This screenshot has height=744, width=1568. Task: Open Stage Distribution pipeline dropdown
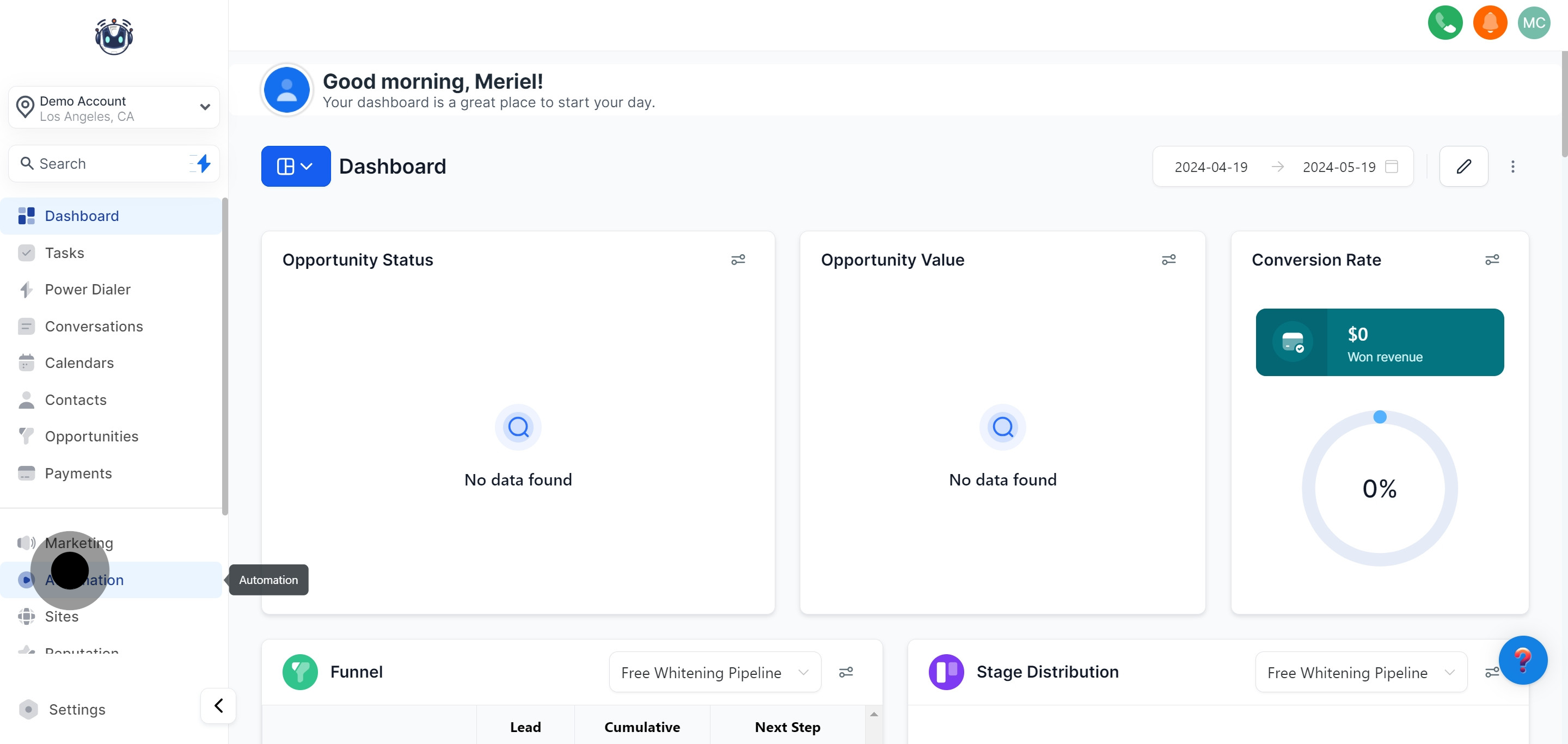[x=1361, y=672]
